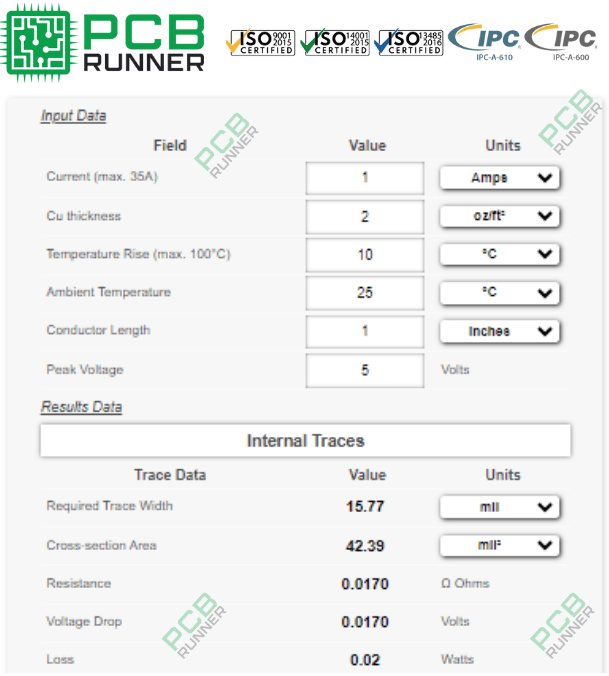Viewport: 609px width, 676px height.
Task: Open the oz/ft² copper thickness units dropdown
Action: coord(500,216)
